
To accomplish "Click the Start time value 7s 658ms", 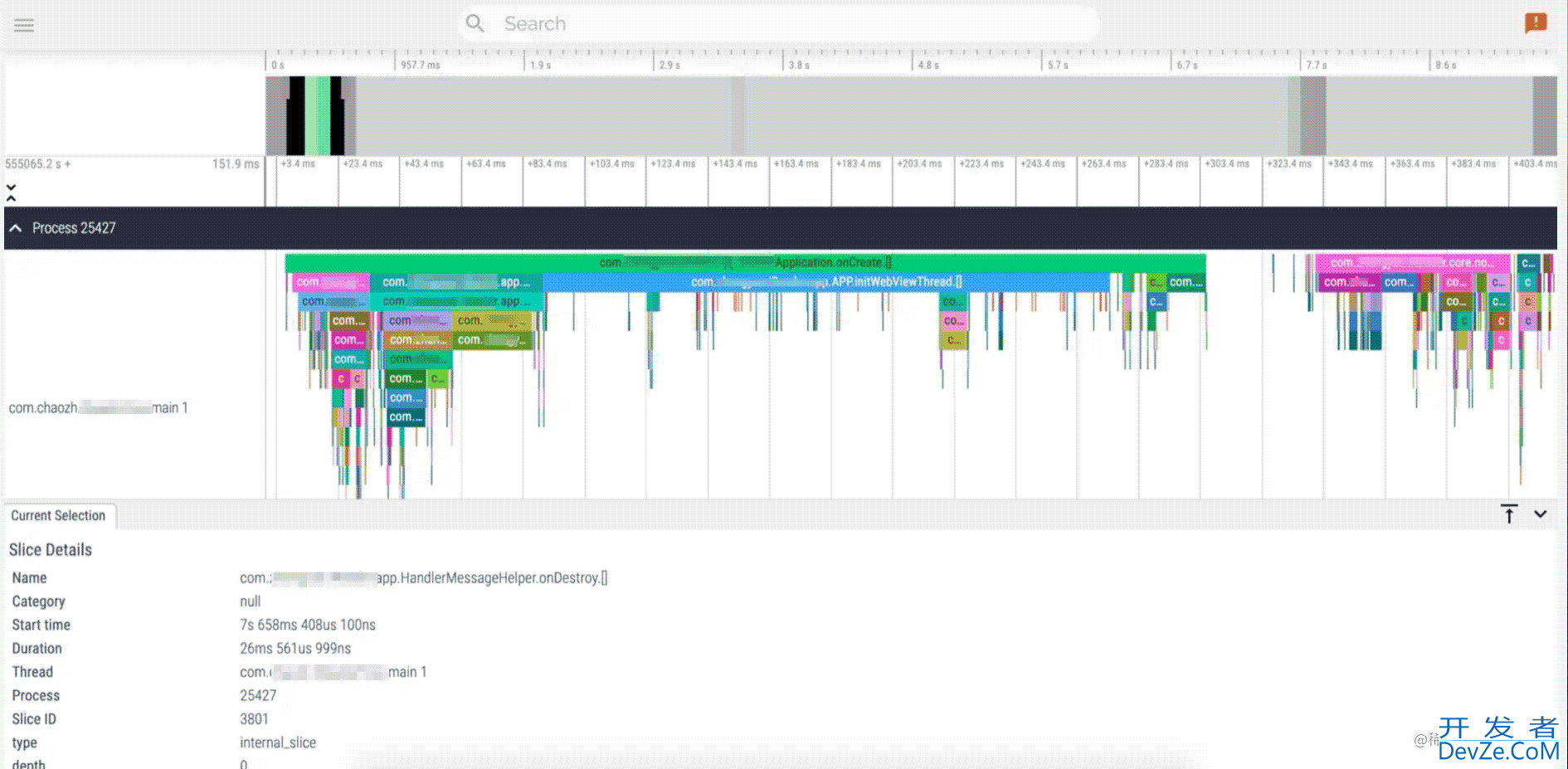I will (308, 625).
